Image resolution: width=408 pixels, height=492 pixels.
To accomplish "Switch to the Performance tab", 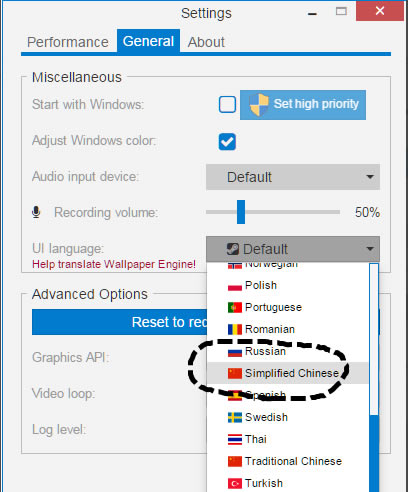I will pos(68,42).
